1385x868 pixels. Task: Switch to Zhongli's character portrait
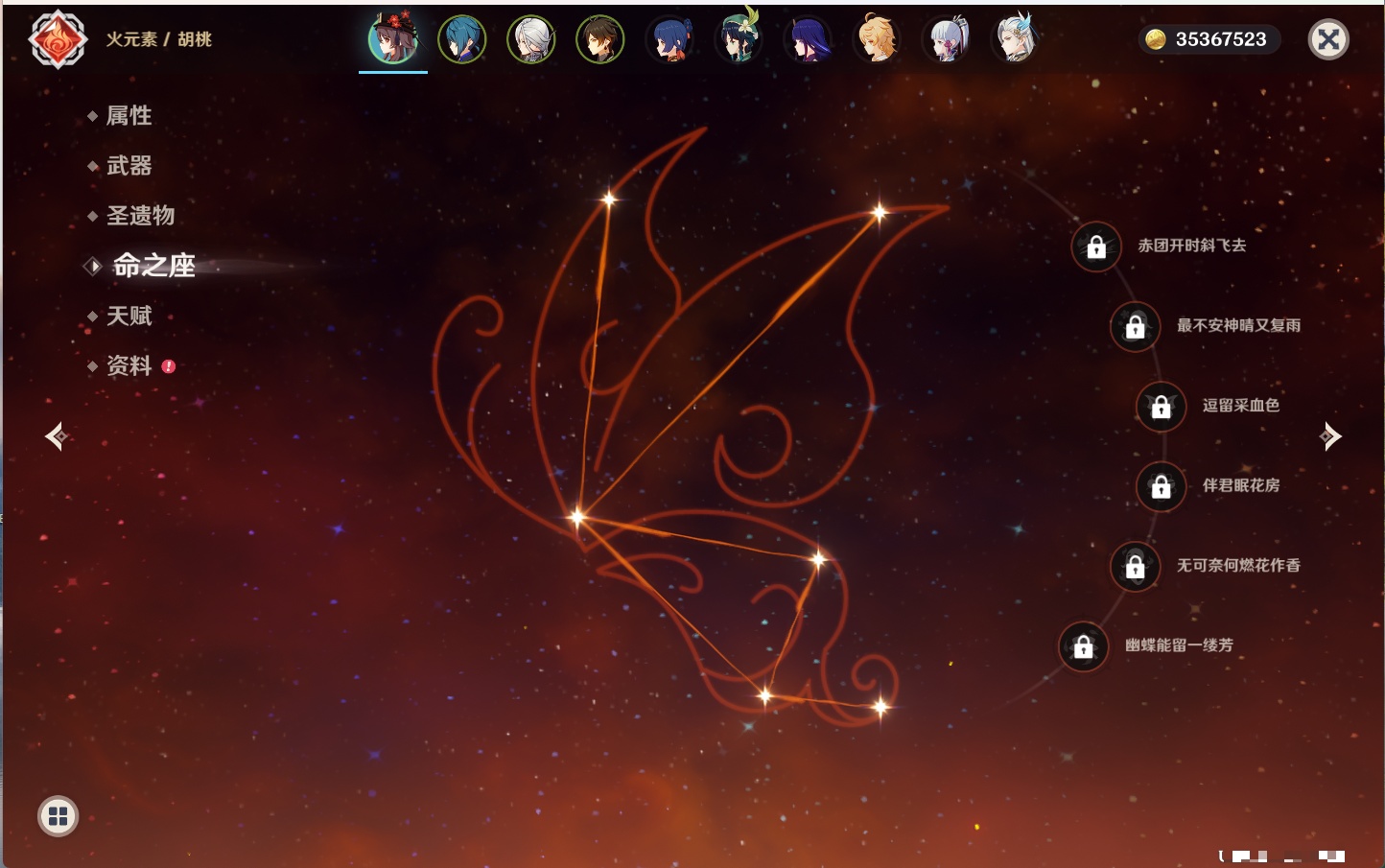point(599,39)
